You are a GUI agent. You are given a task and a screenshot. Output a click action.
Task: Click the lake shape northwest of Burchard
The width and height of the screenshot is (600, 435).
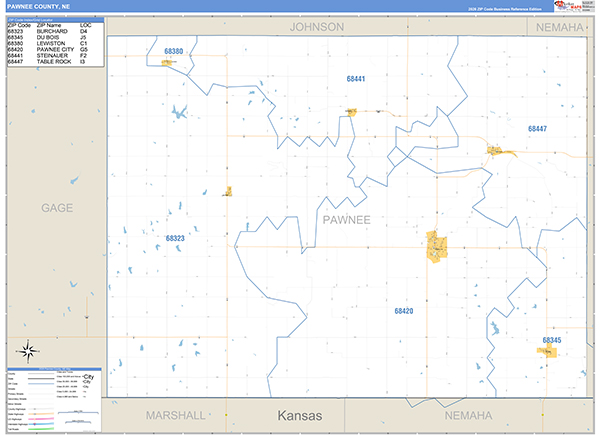click(x=179, y=112)
